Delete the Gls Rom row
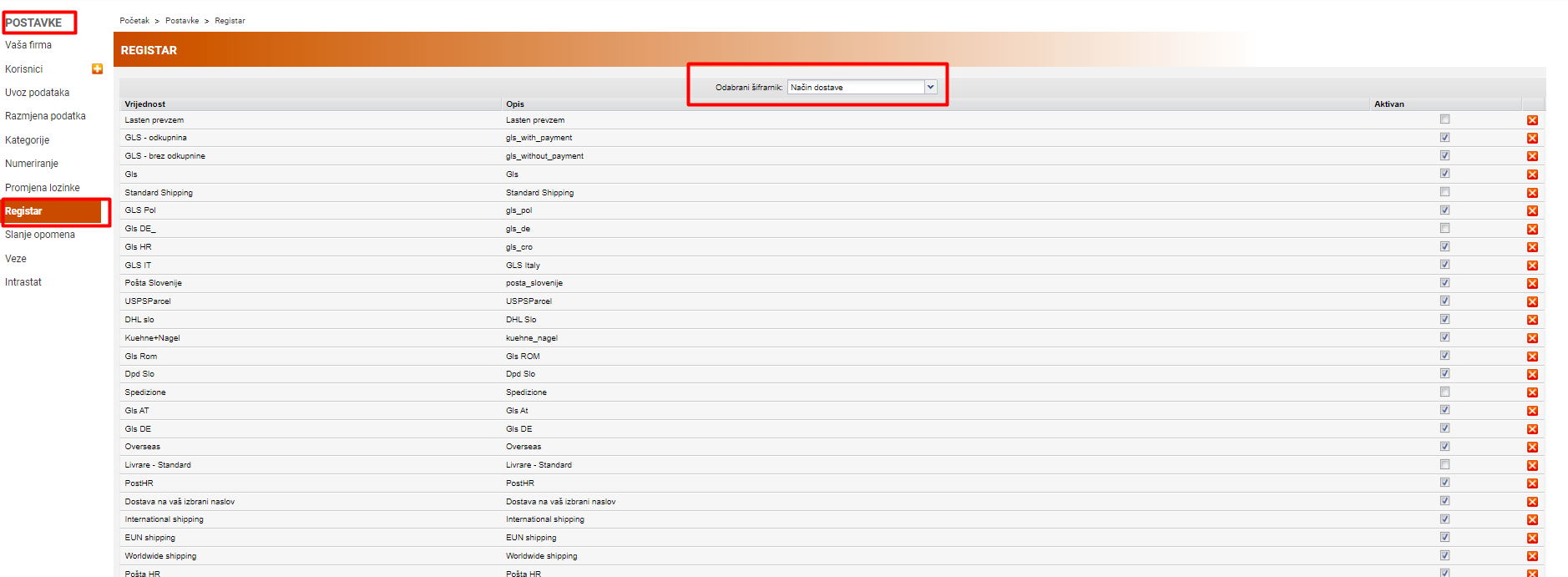1568x577 pixels. click(1532, 357)
